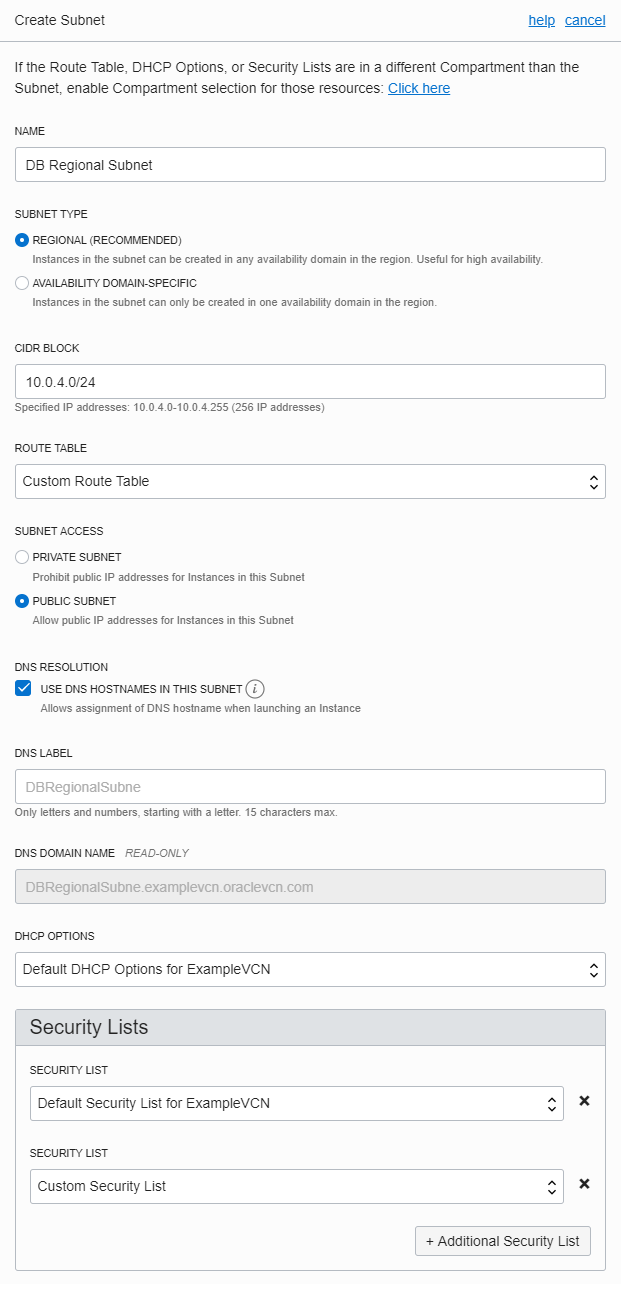Screen dimensions: 621x1289
Task: Click the DNS hostnames info icon
Action: 255,689
